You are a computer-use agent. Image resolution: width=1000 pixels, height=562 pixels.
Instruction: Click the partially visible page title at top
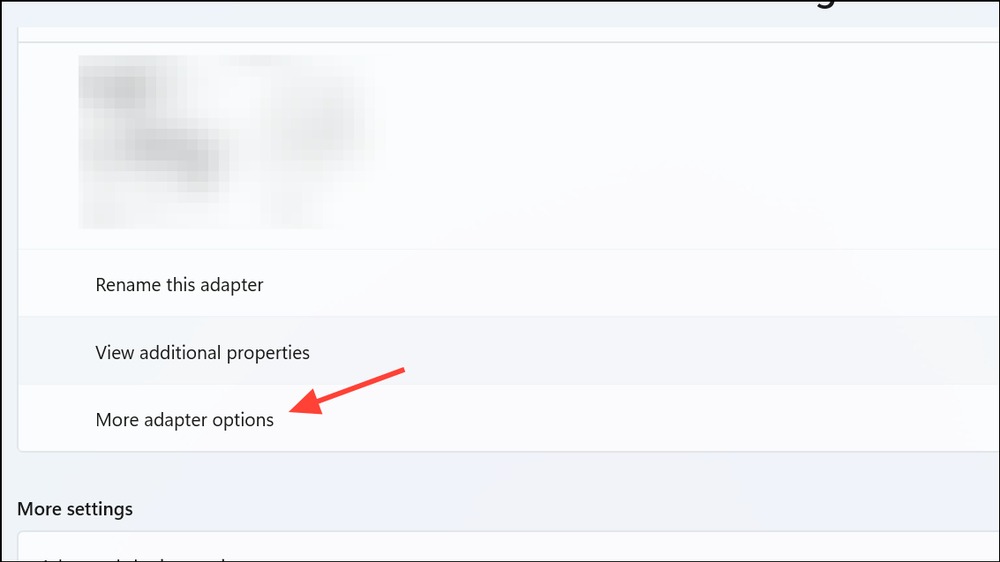pos(826,4)
